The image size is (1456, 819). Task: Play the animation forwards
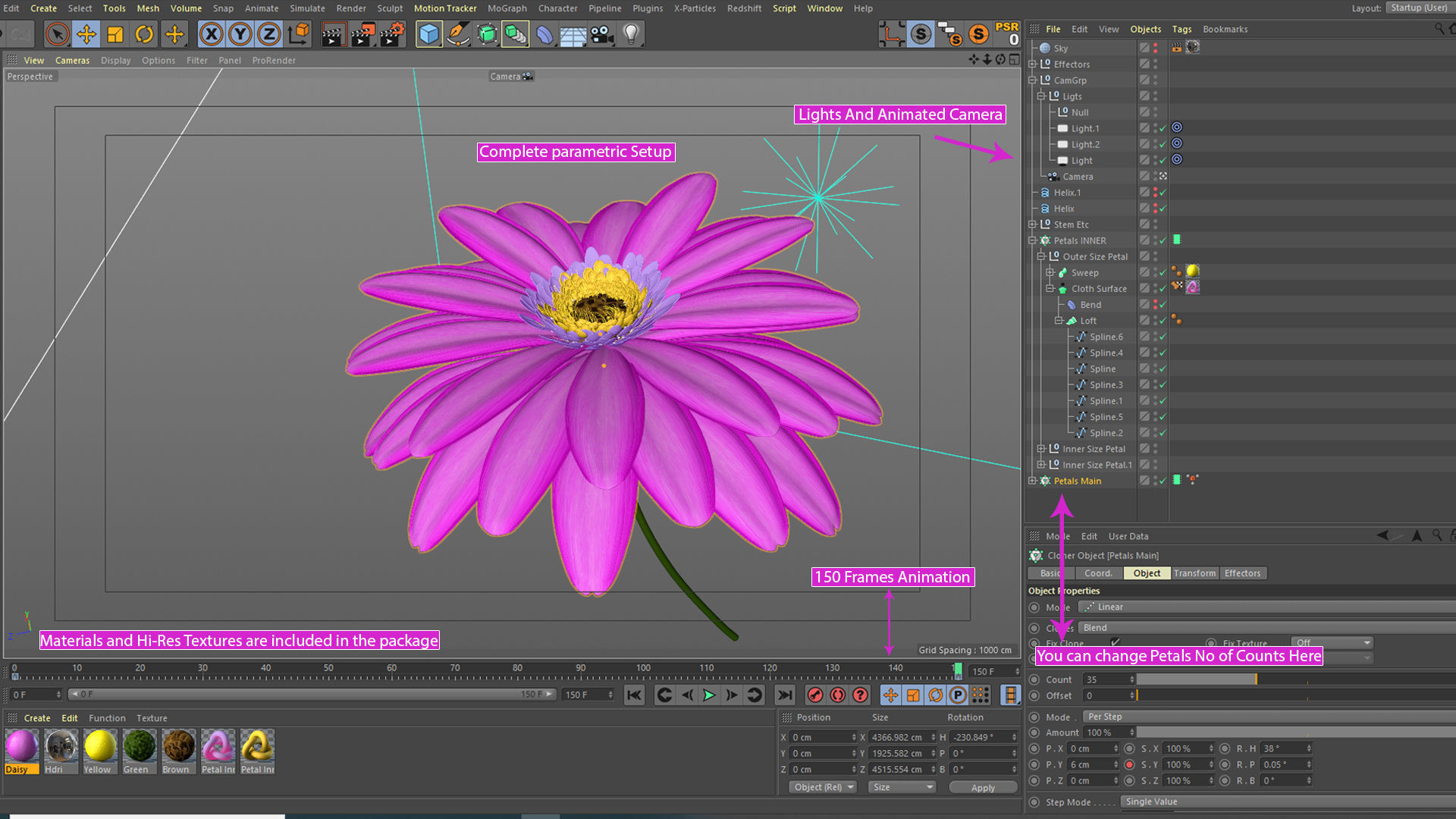coord(709,695)
